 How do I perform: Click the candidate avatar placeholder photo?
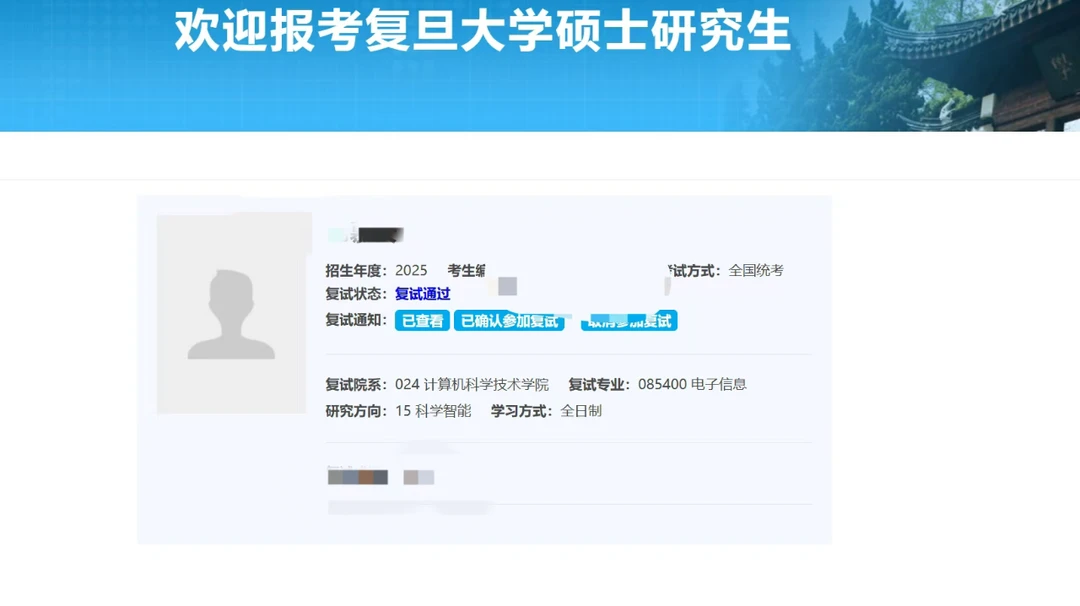(231, 313)
